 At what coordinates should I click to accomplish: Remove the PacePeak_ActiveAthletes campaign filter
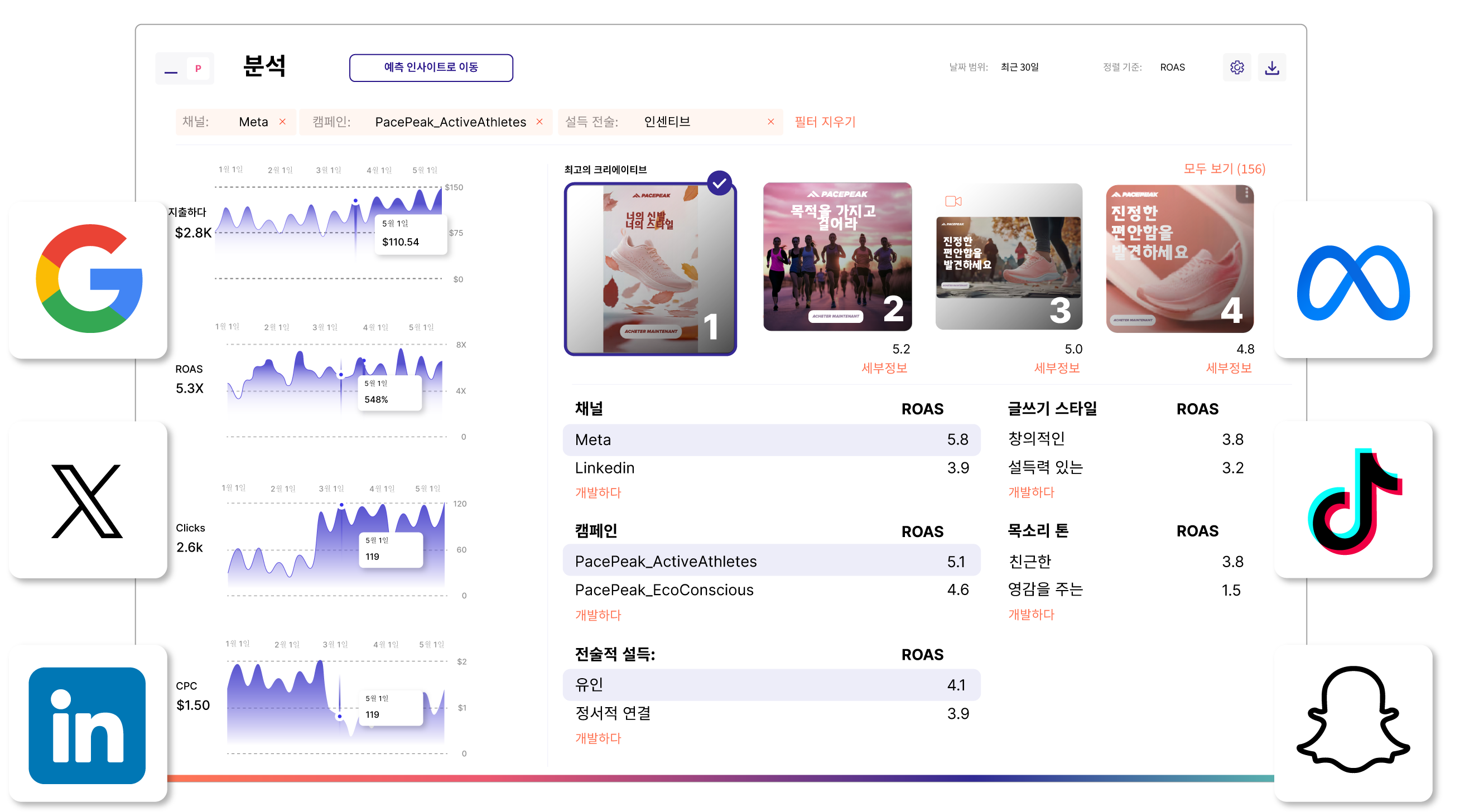coord(539,122)
